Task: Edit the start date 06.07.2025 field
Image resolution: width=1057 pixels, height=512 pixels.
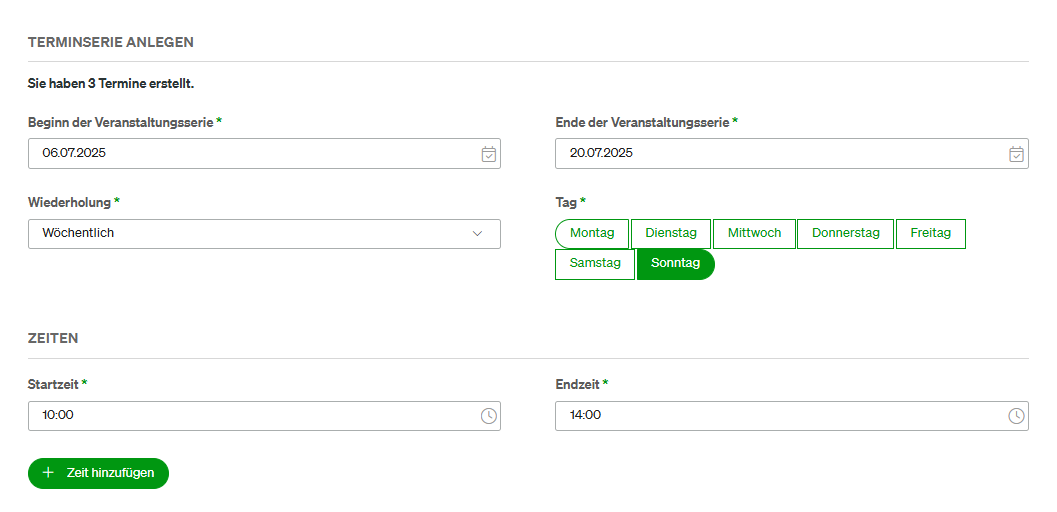Action: click(264, 154)
